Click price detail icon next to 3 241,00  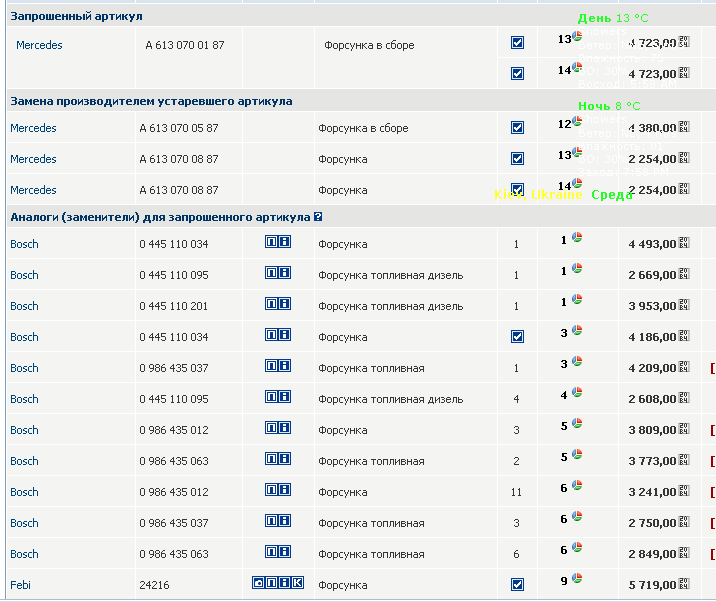[x=684, y=492]
